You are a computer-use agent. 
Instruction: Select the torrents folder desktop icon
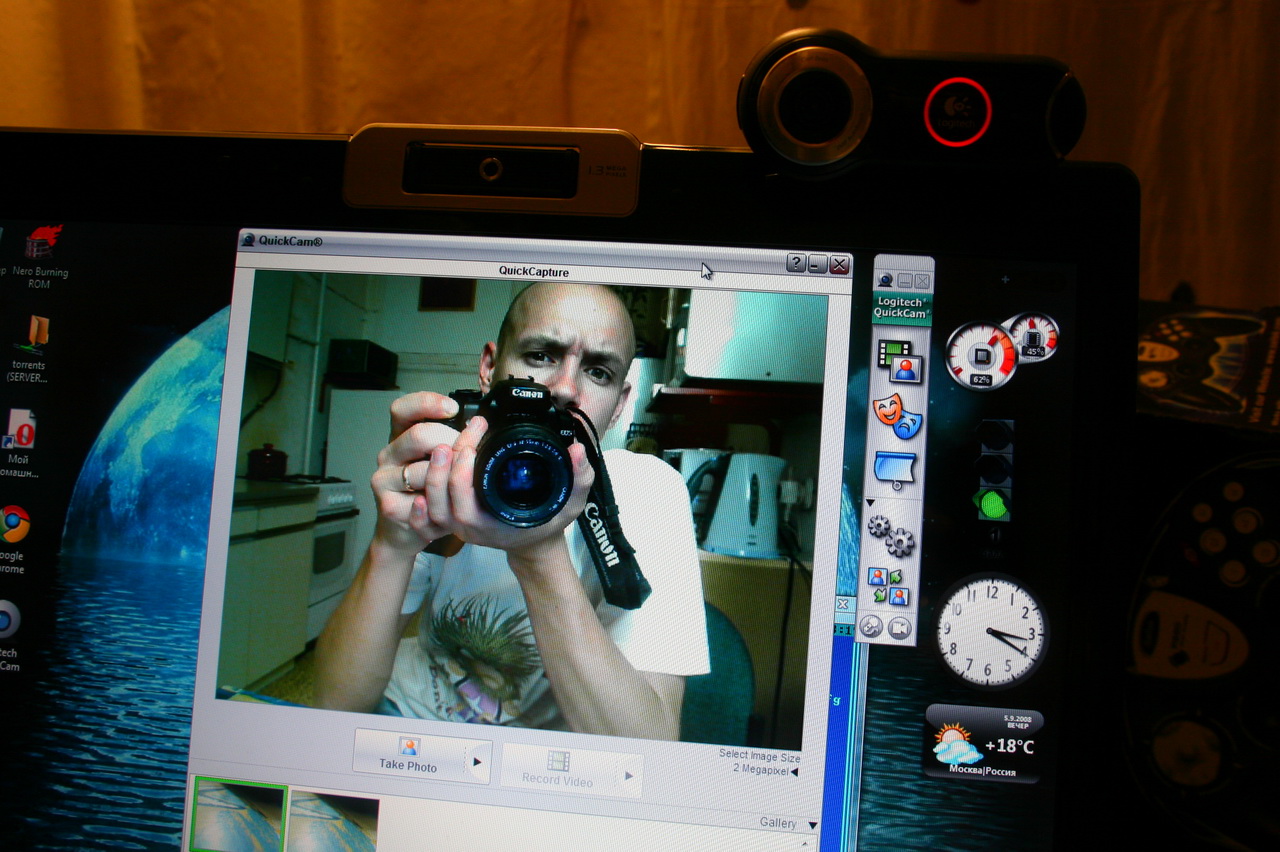coord(33,349)
